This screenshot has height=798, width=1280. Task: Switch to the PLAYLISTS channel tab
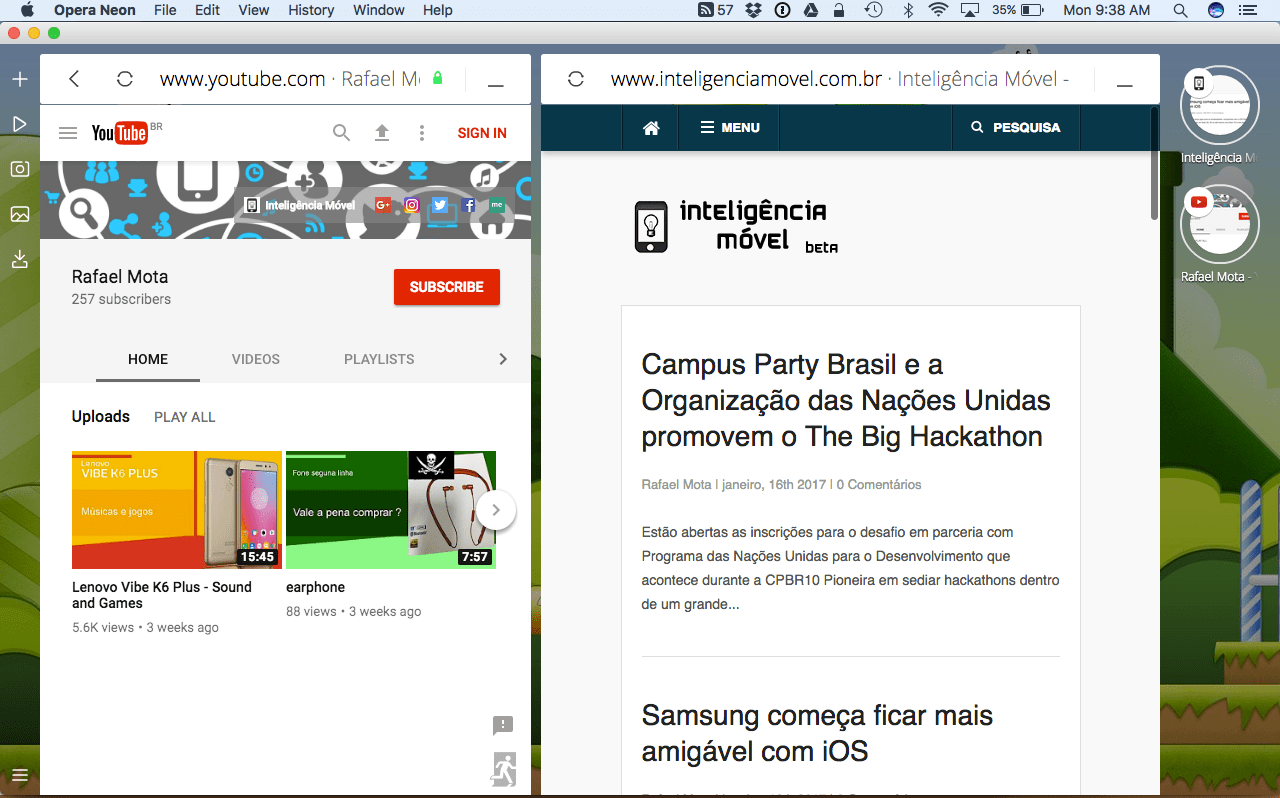(x=379, y=359)
